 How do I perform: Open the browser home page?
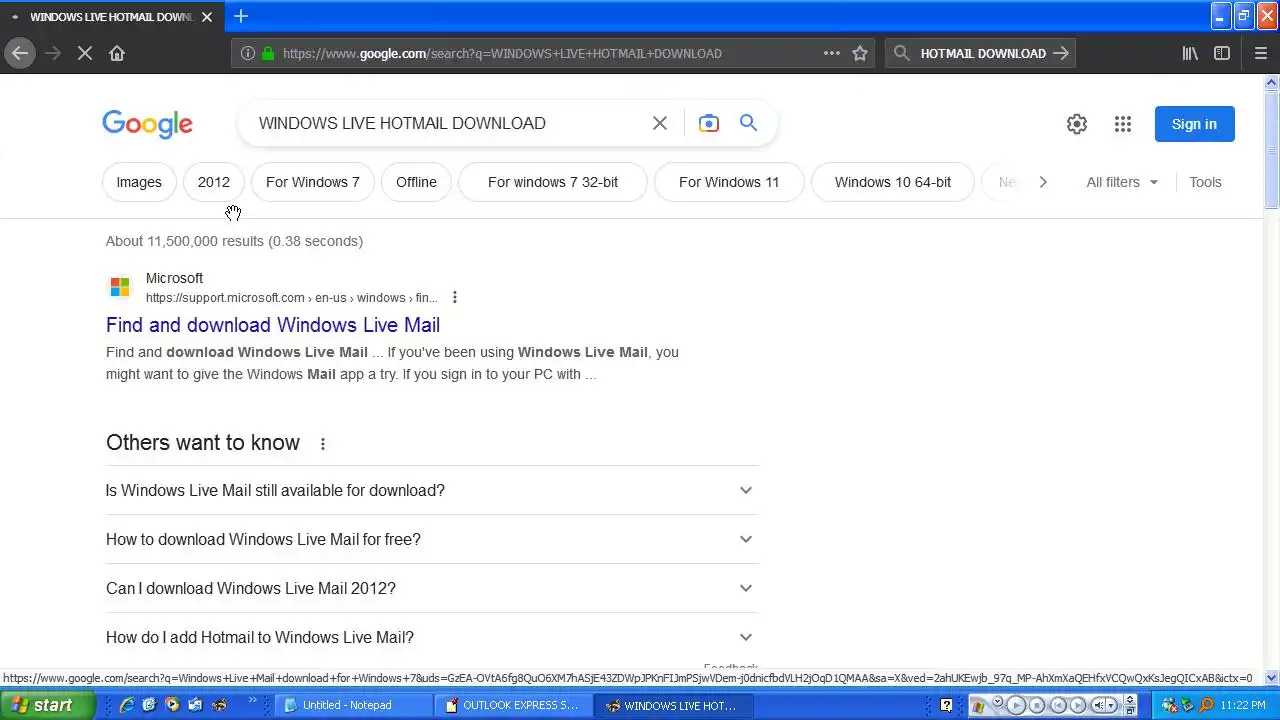117,53
